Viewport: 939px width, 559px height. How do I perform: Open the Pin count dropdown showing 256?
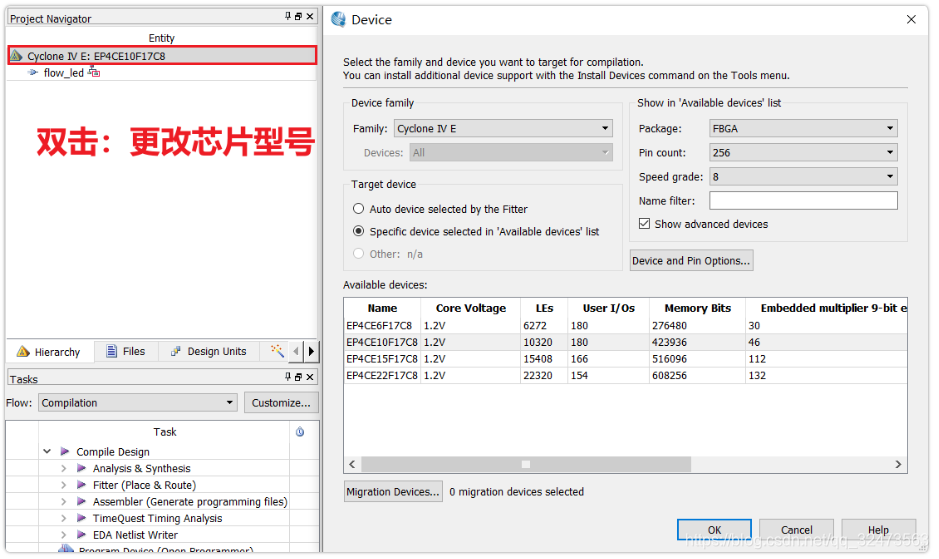tap(803, 153)
